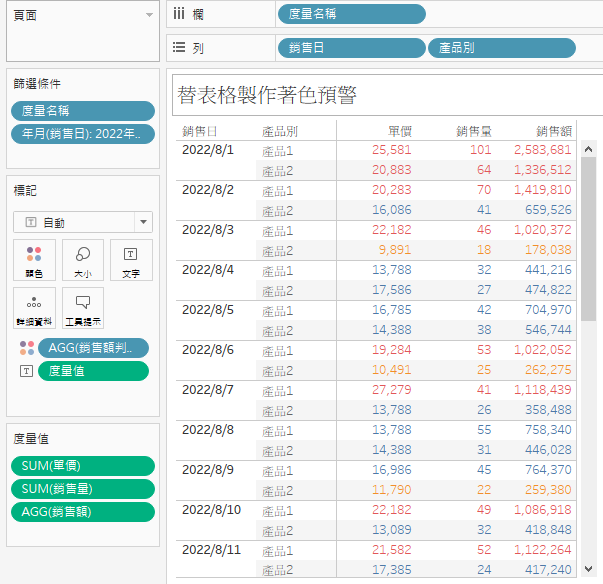Select the AGG(銷售額) measure value pill
Image resolution: width=603 pixels, height=584 pixels.
pyautogui.click(x=83, y=512)
